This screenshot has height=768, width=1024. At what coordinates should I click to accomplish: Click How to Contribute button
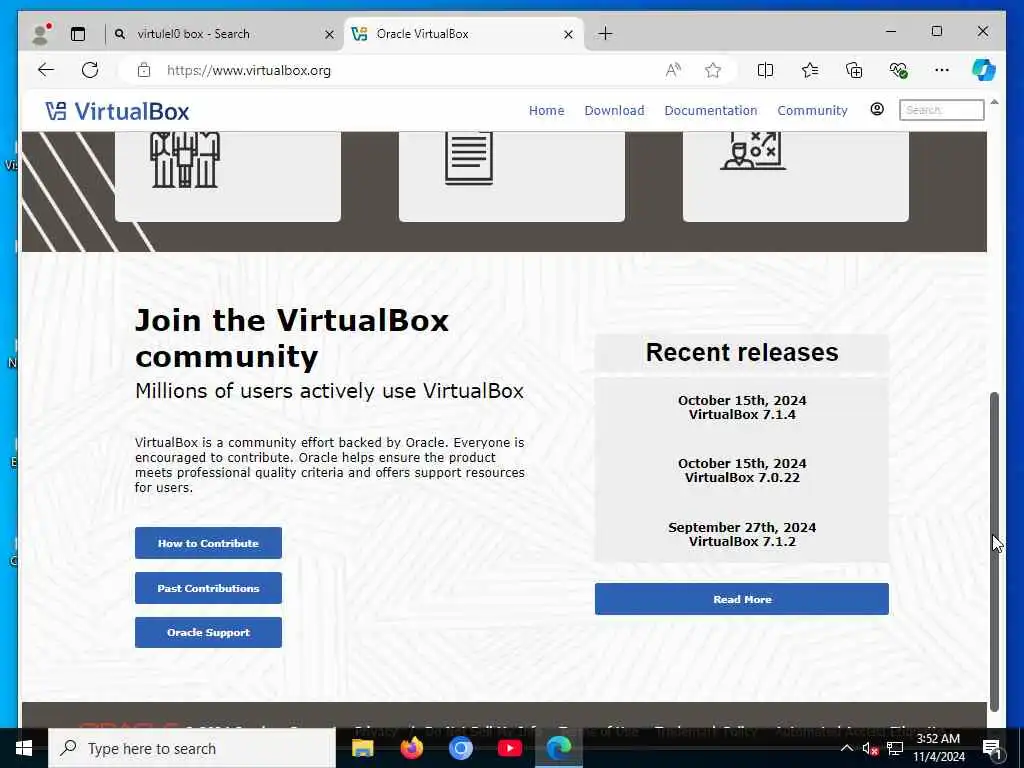208,543
